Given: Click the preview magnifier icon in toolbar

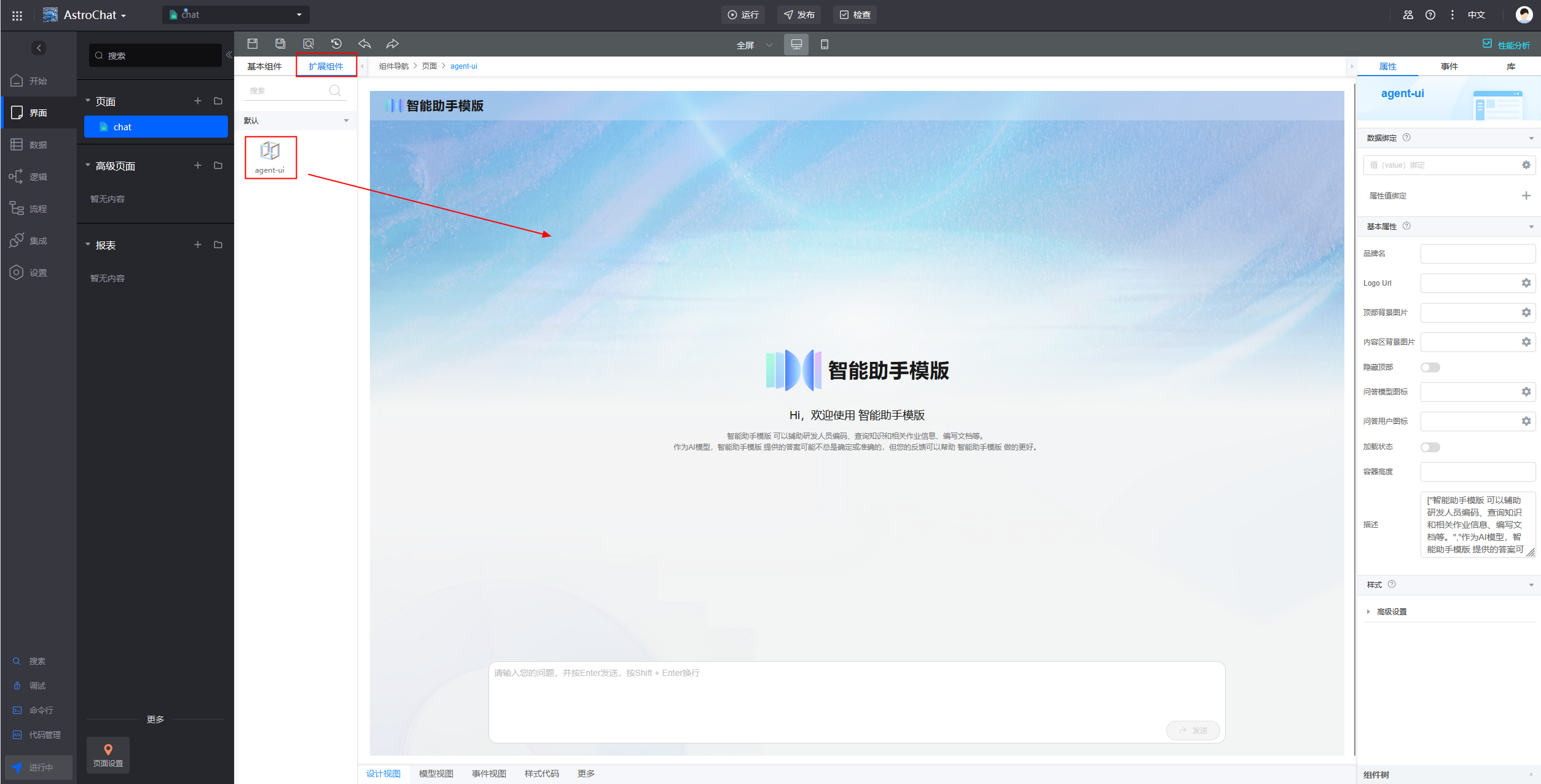Looking at the screenshot, I should pos(308,44).
